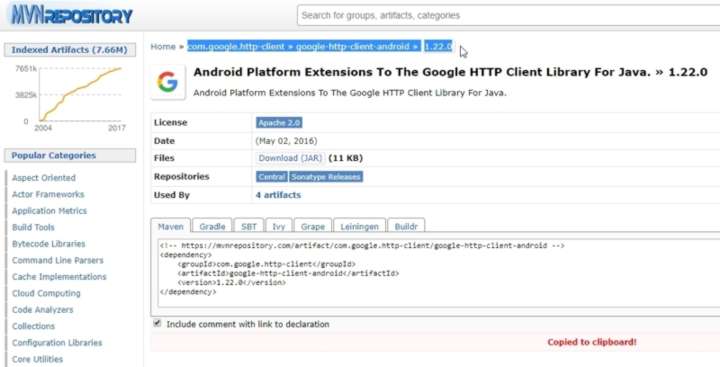The width and height of the screenshot is (720, 367).
Task: Open the Cloud Computing category
Action: point(46,293)
